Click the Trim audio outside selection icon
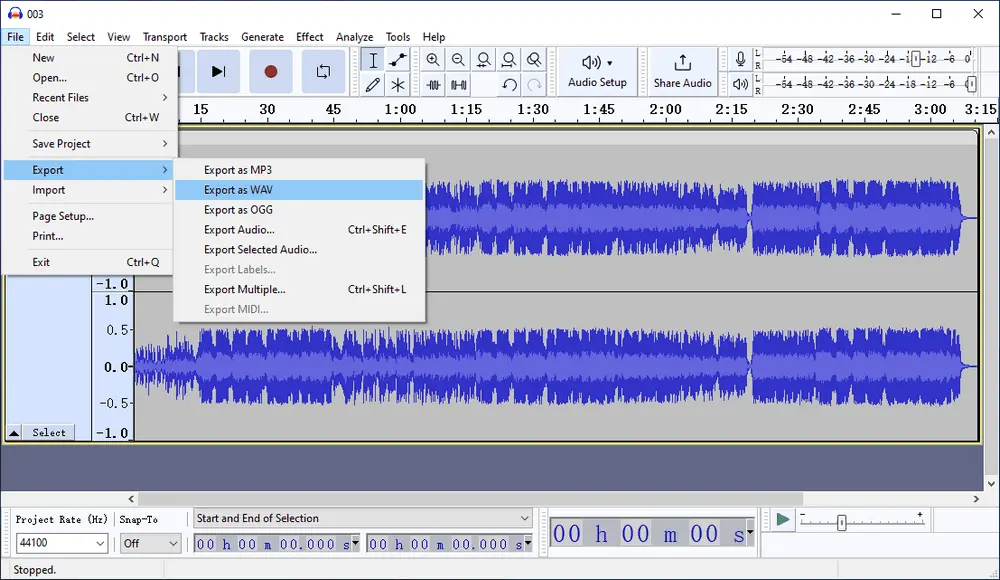This screenshot has height=580, width=1000. 434,85
